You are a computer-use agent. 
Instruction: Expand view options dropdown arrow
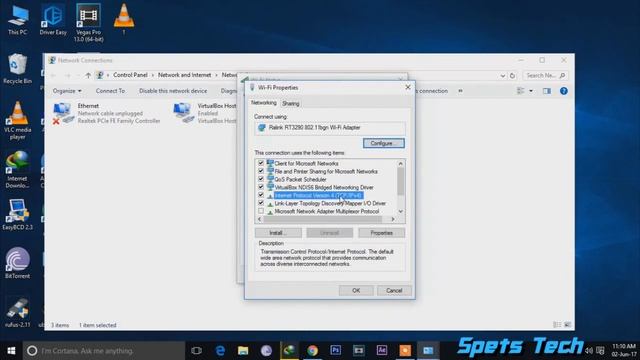pos(531,91)
